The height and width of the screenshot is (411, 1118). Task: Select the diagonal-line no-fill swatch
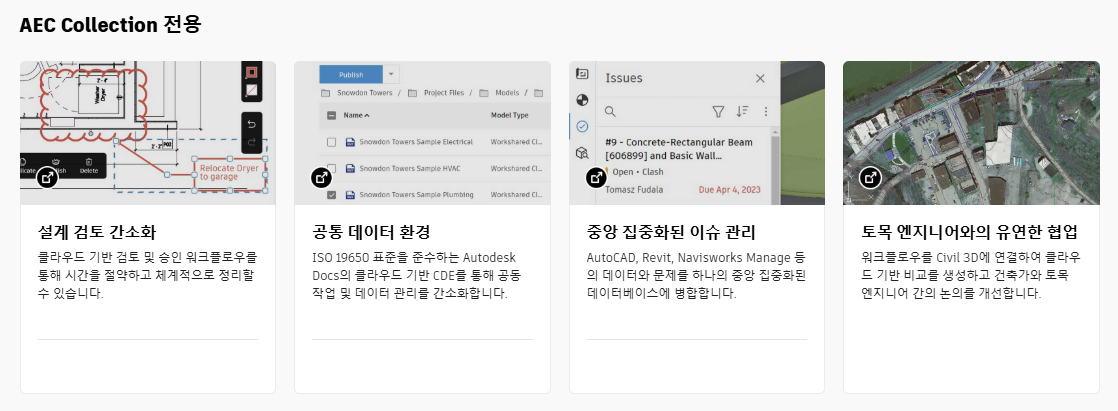(x=252, y=90)
